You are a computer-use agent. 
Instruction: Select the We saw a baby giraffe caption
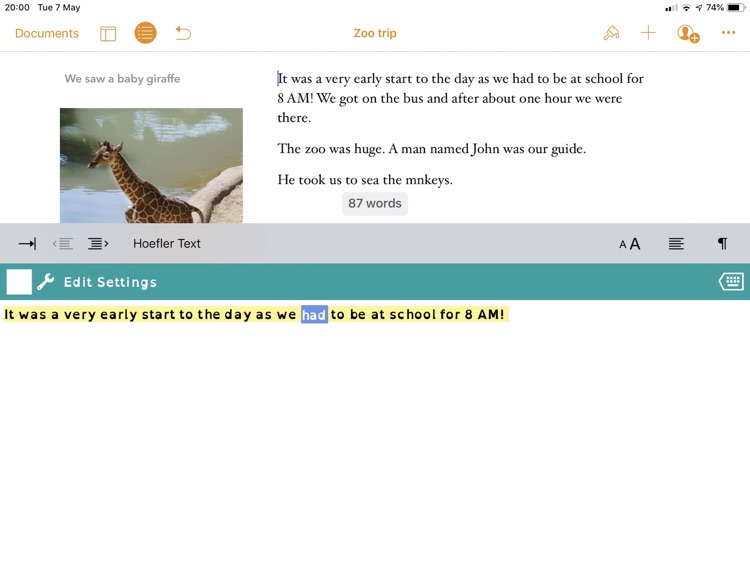tap(122, 78)
